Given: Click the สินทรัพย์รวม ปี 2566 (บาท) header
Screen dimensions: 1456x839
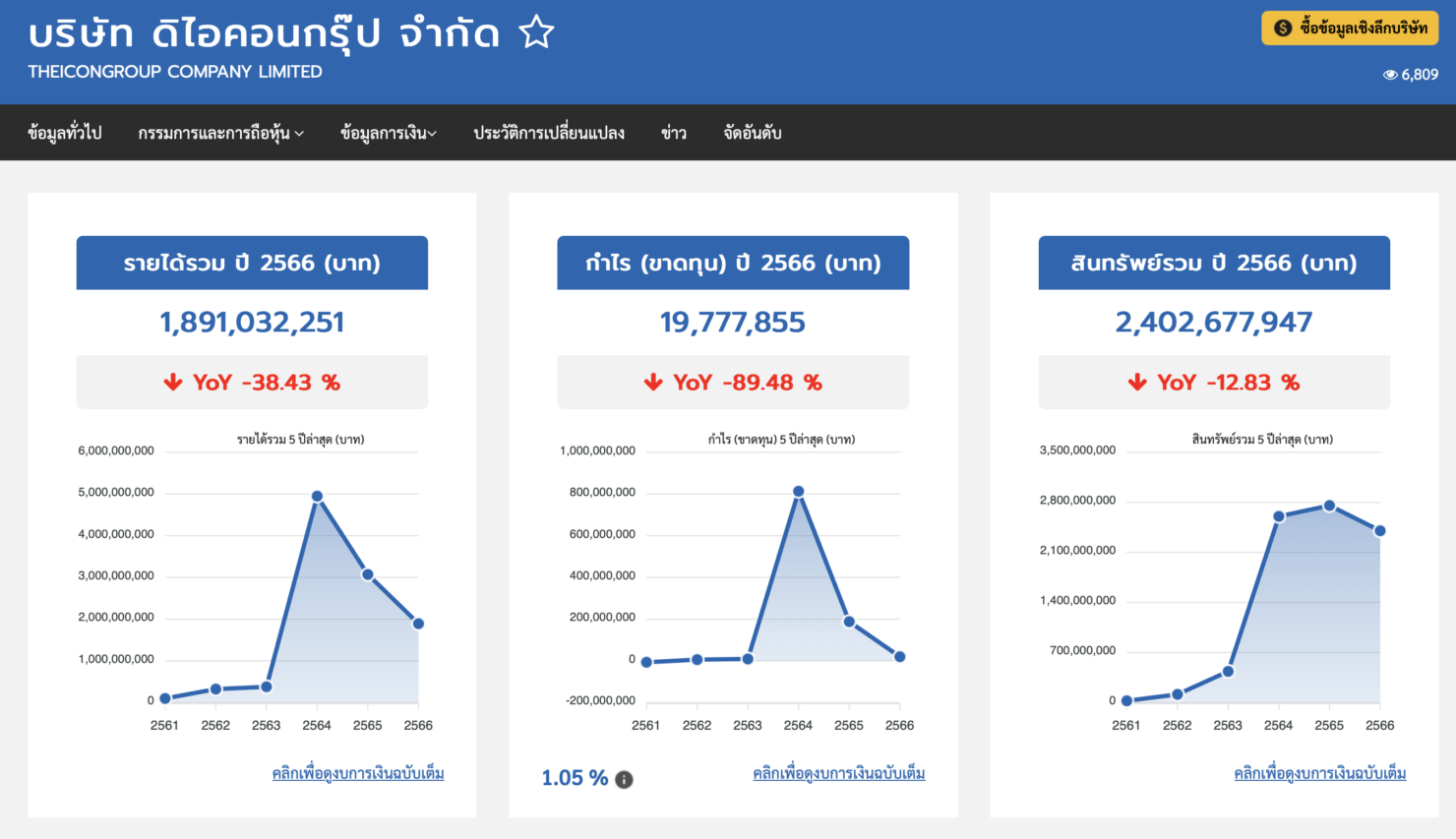Looking at the screenshot, I should click(1214, 263).
